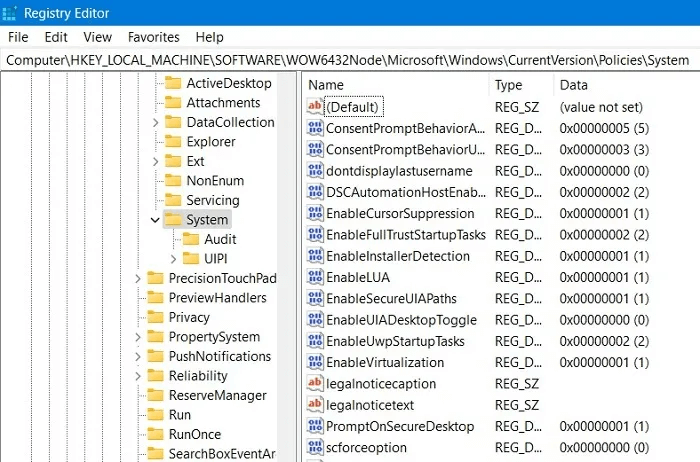Click the DSCAutomationHostEnab DWORD icon

coord(315,192)
